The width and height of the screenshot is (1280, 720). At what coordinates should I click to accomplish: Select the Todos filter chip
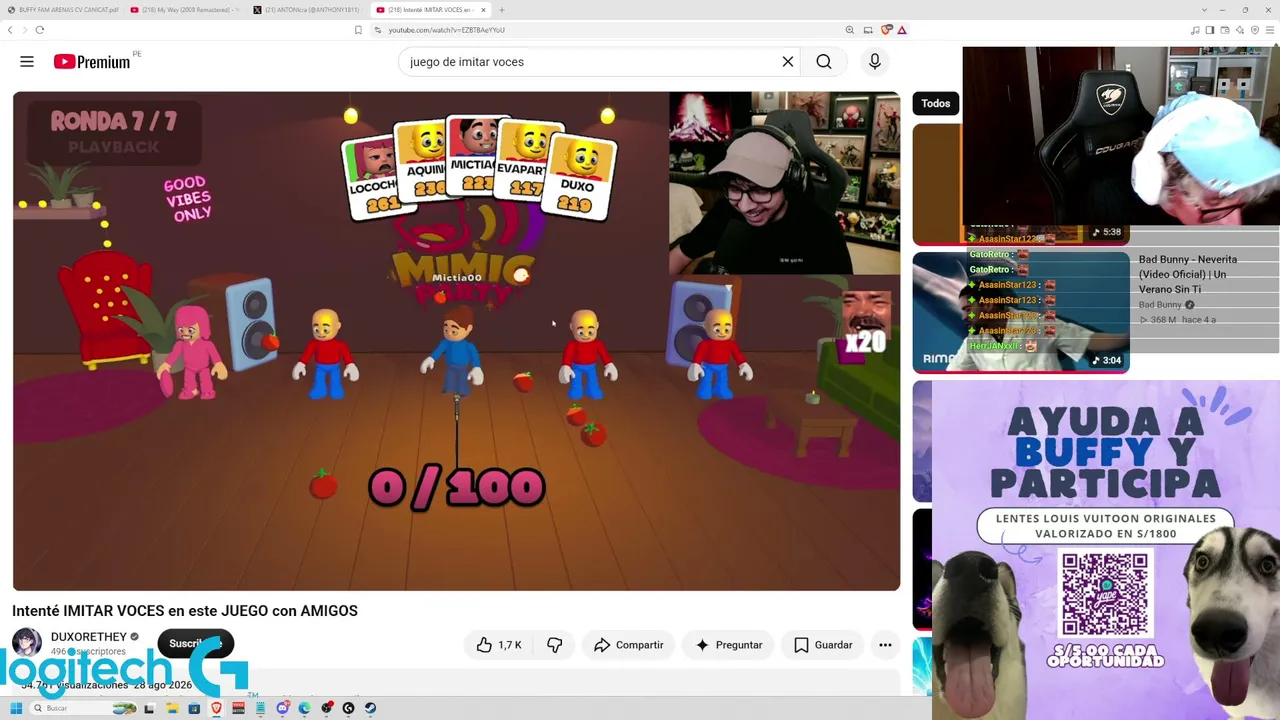click(936, 103)
